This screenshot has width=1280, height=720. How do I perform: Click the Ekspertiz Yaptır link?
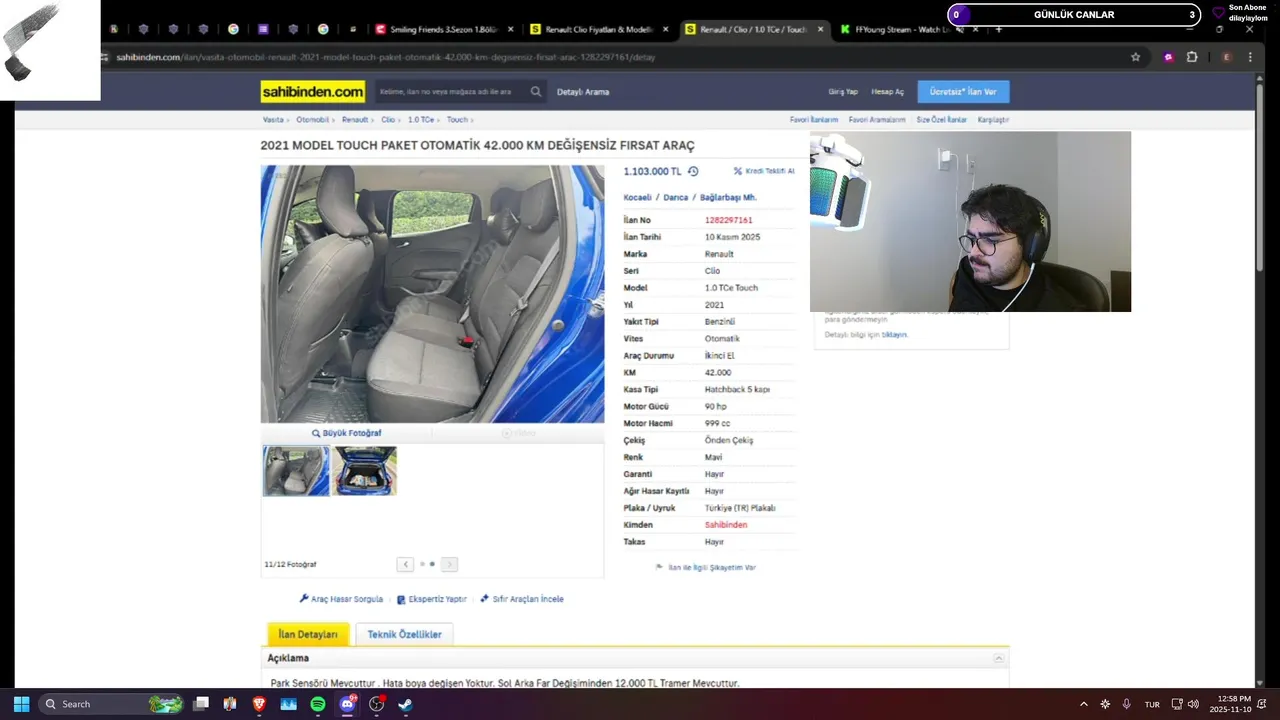(x=432, y=599)
